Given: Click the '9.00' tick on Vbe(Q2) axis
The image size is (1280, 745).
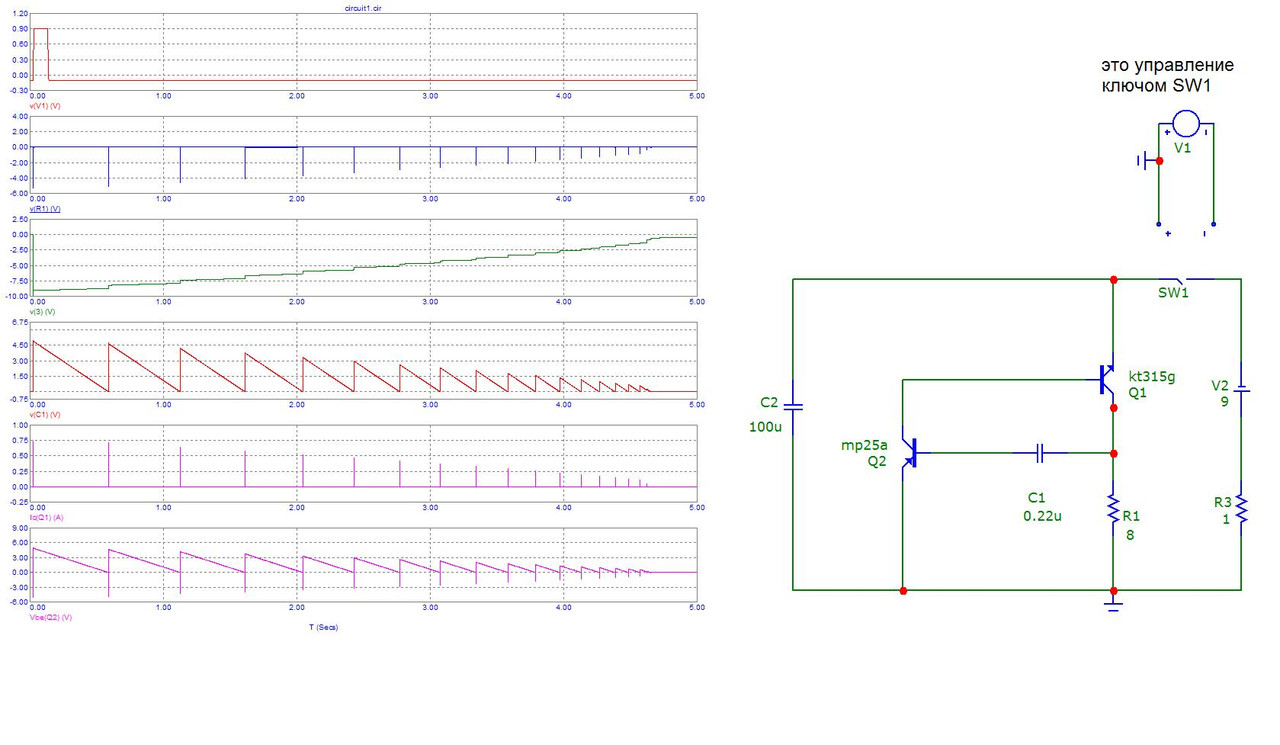Looking at the screenshot, I should [20, 528].
